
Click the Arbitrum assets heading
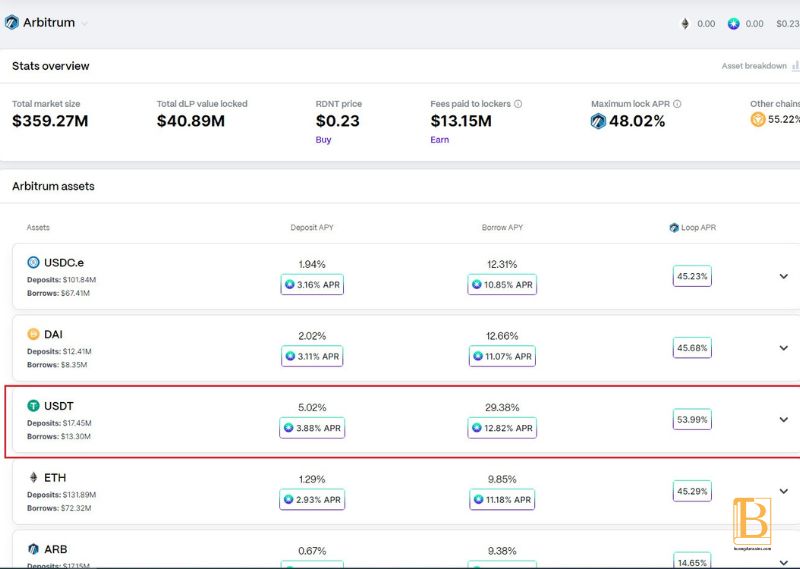point(53,186)
